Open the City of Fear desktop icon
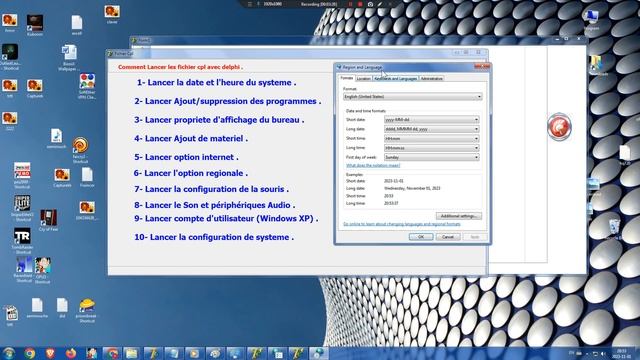Viewport: 640px width, 360px height. [x=48, y=220]
